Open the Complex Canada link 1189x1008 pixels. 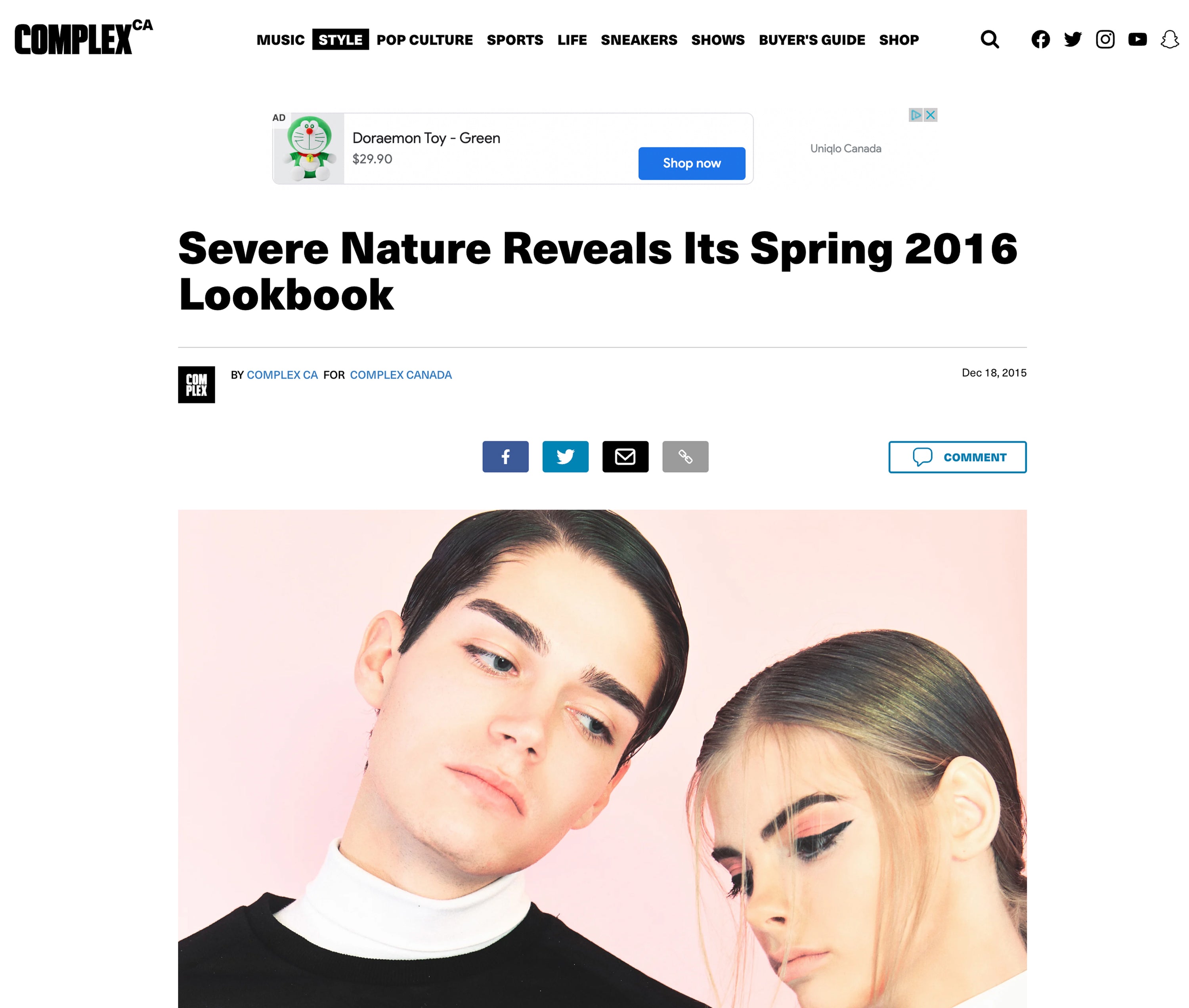pos(401,375)
